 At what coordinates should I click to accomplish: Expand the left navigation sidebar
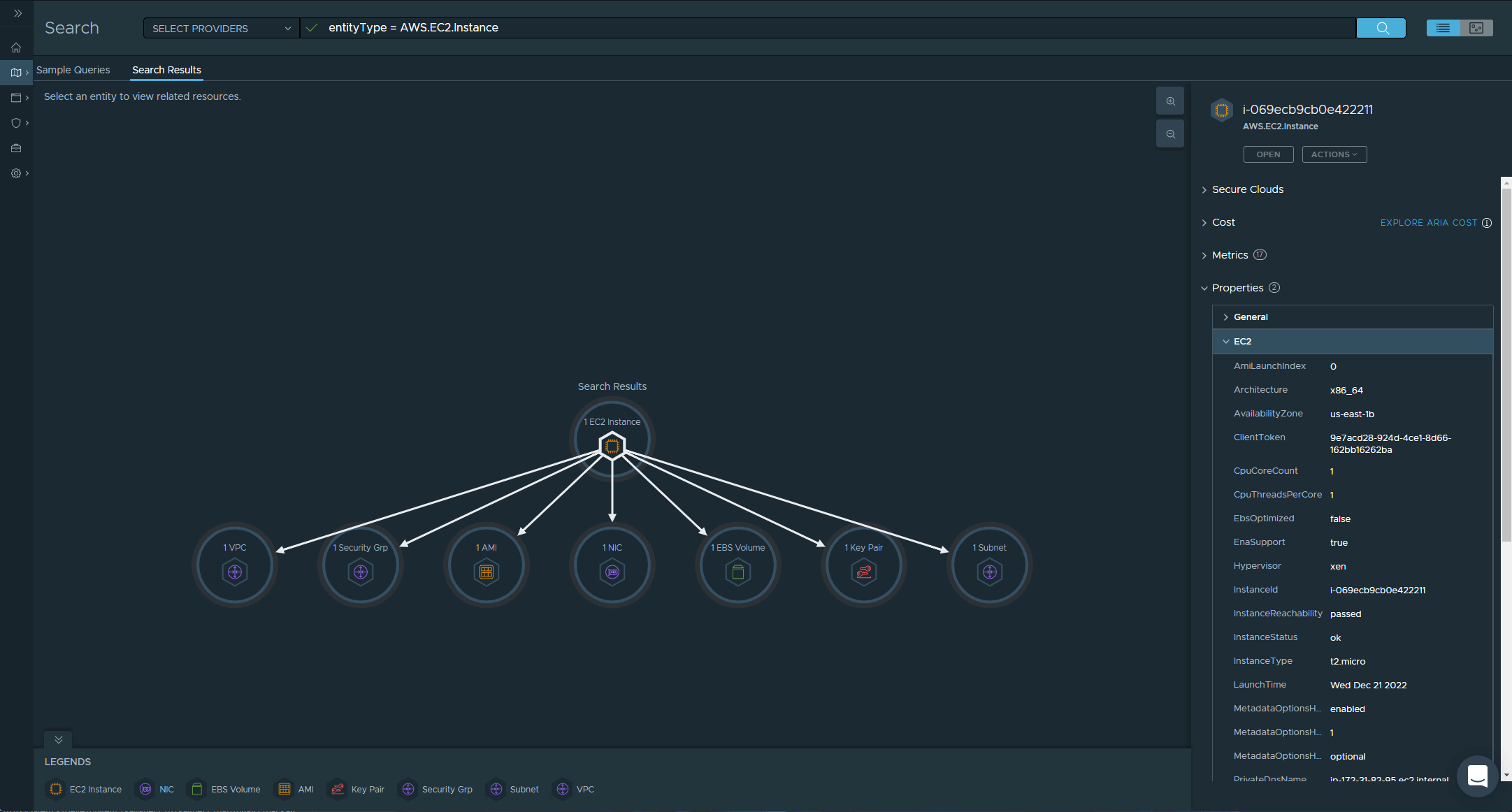point(18,13)
